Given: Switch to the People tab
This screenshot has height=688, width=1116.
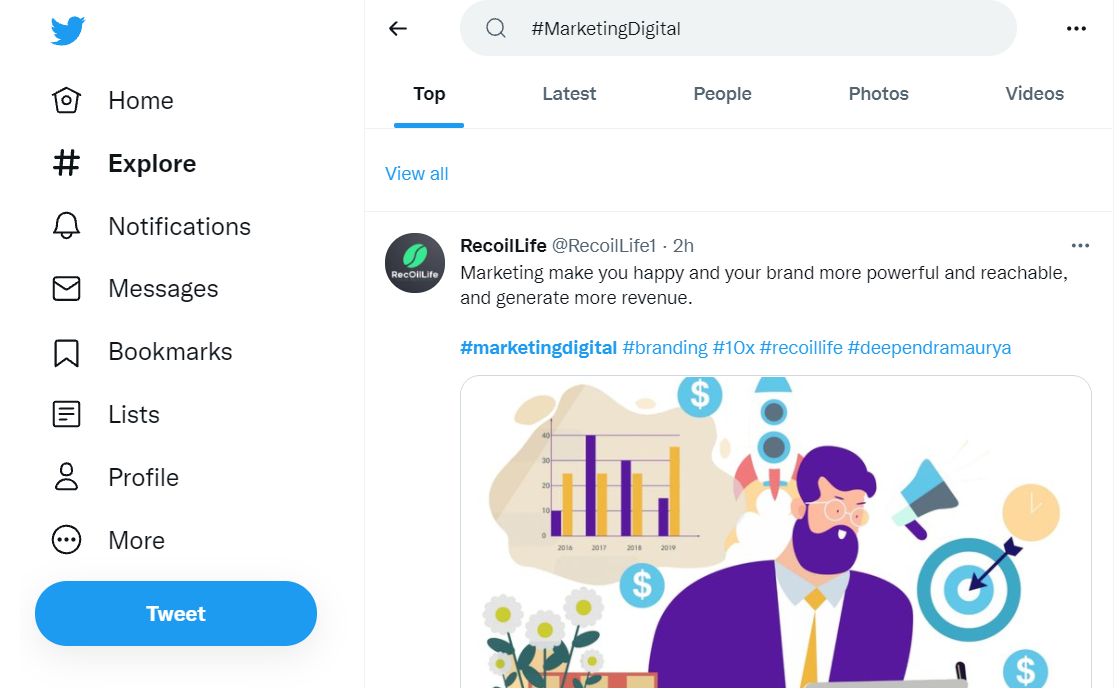Looking at the screenshot, I should coord(722,94).
